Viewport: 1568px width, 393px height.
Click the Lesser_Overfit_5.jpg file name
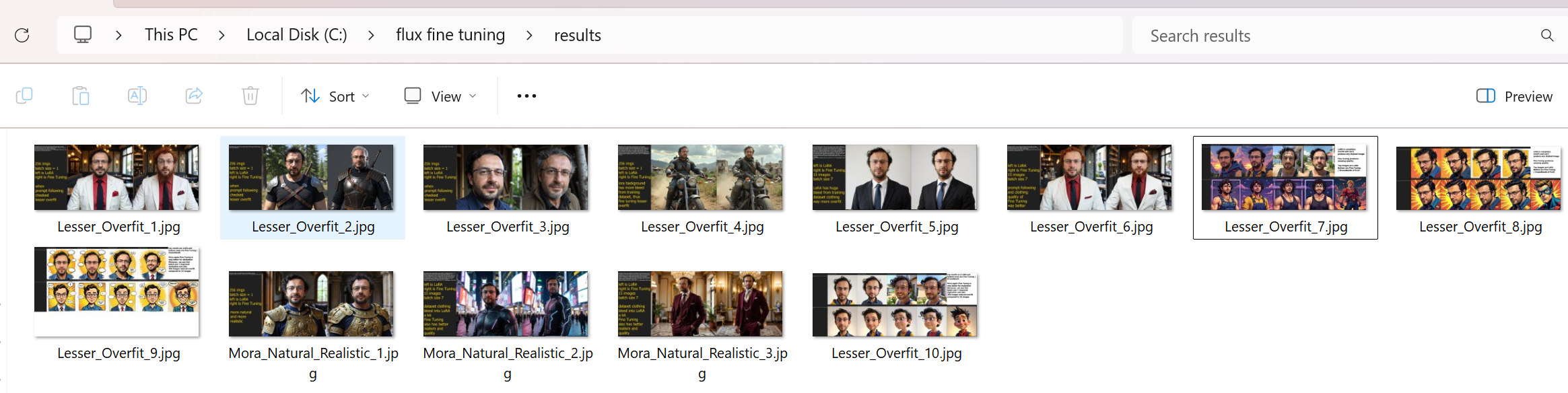point(897,227)
